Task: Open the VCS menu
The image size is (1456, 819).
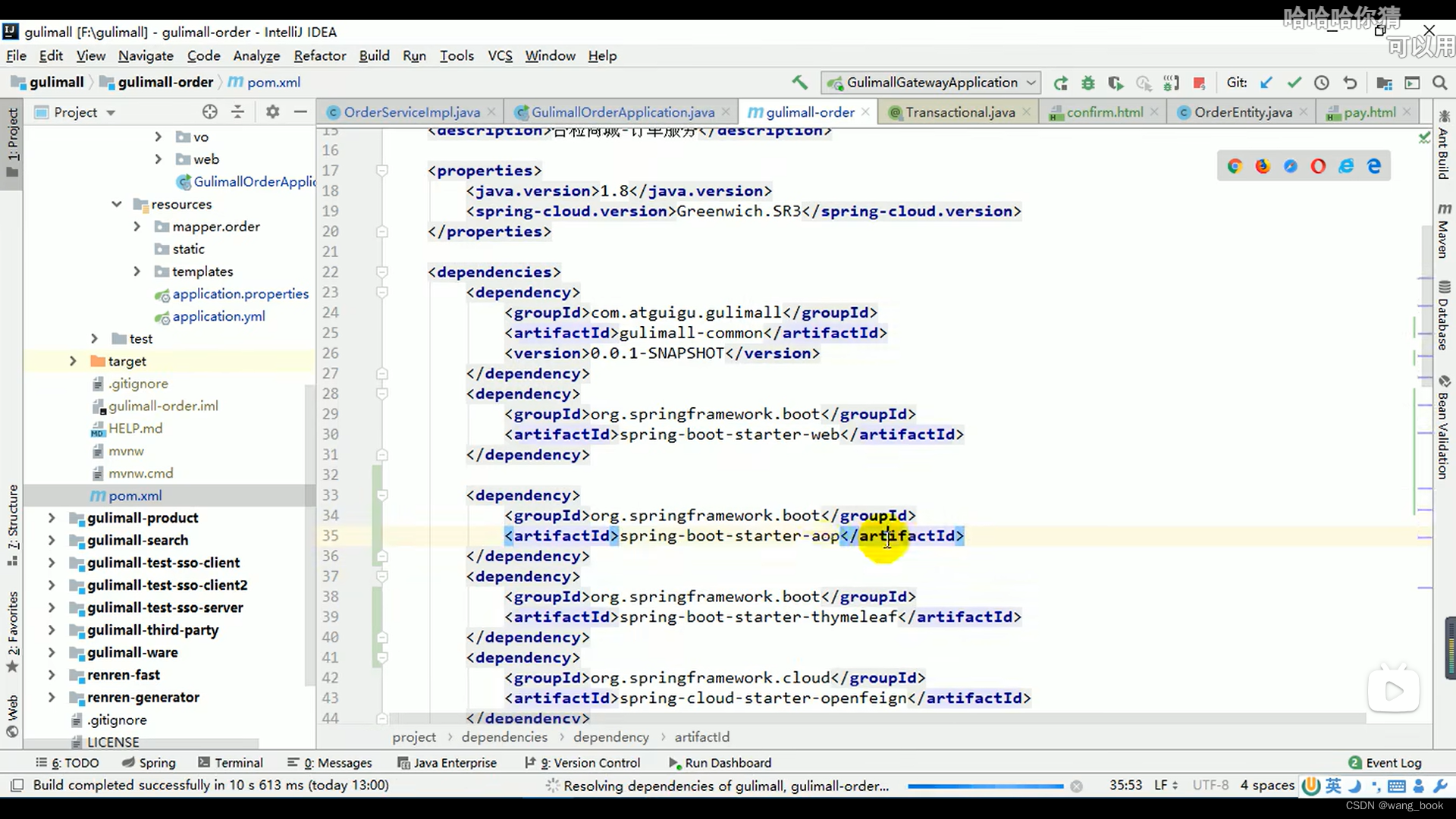Action: [x=500, y=55]
